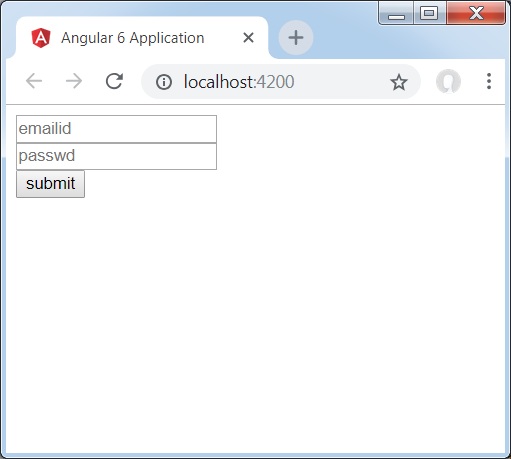Click the browser back arrow
Screen dimensions: 511x459
point(34,81)
